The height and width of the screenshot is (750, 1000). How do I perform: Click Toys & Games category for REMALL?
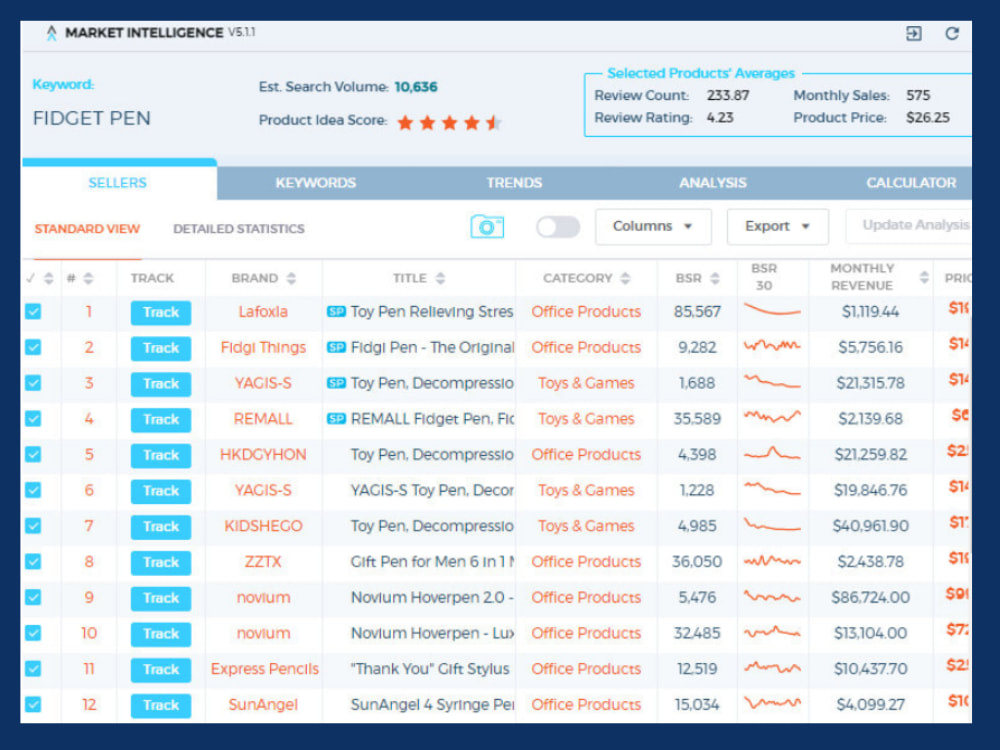(x=586, y=418)
